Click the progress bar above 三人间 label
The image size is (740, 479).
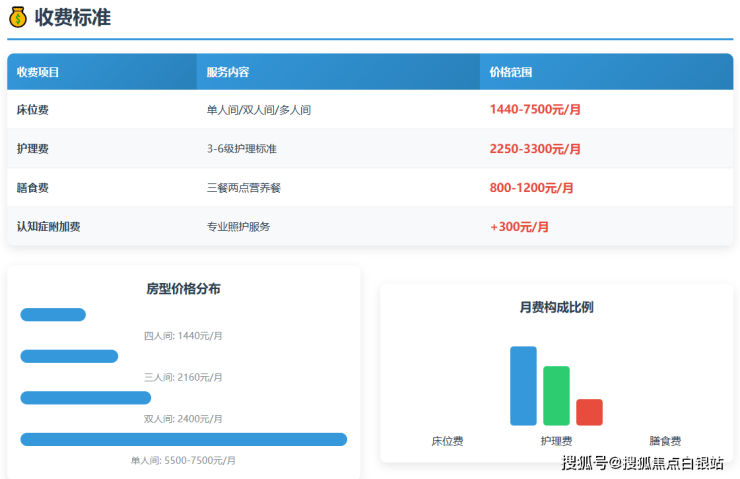pos(69,356)
